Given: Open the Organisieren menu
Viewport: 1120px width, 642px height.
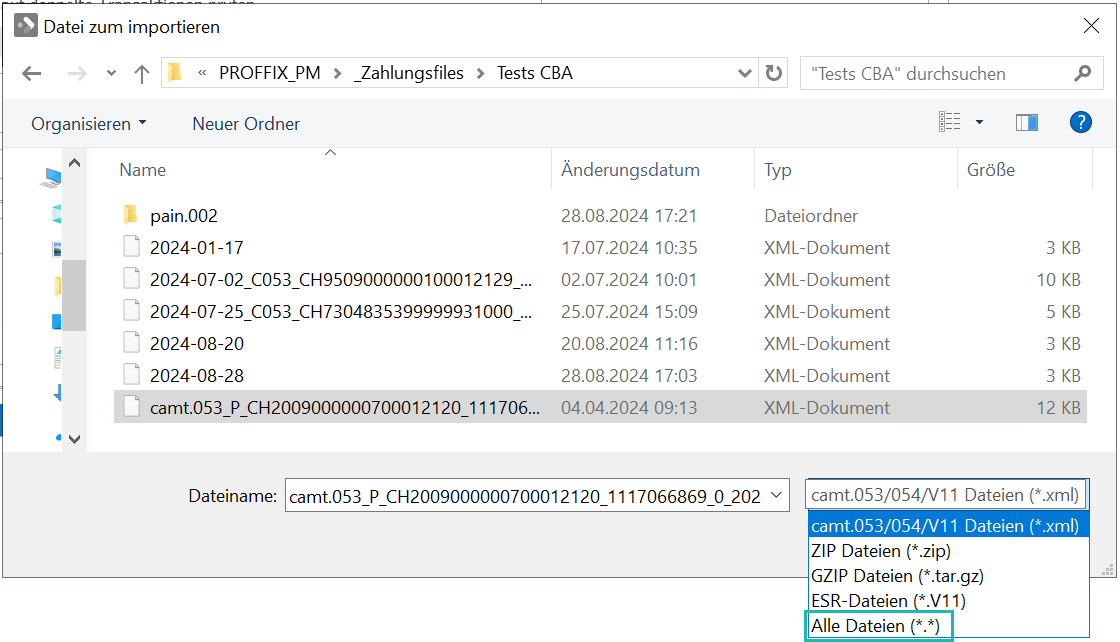Looking at the screenshot, I should pyautogui.click(x=89, y=124).
